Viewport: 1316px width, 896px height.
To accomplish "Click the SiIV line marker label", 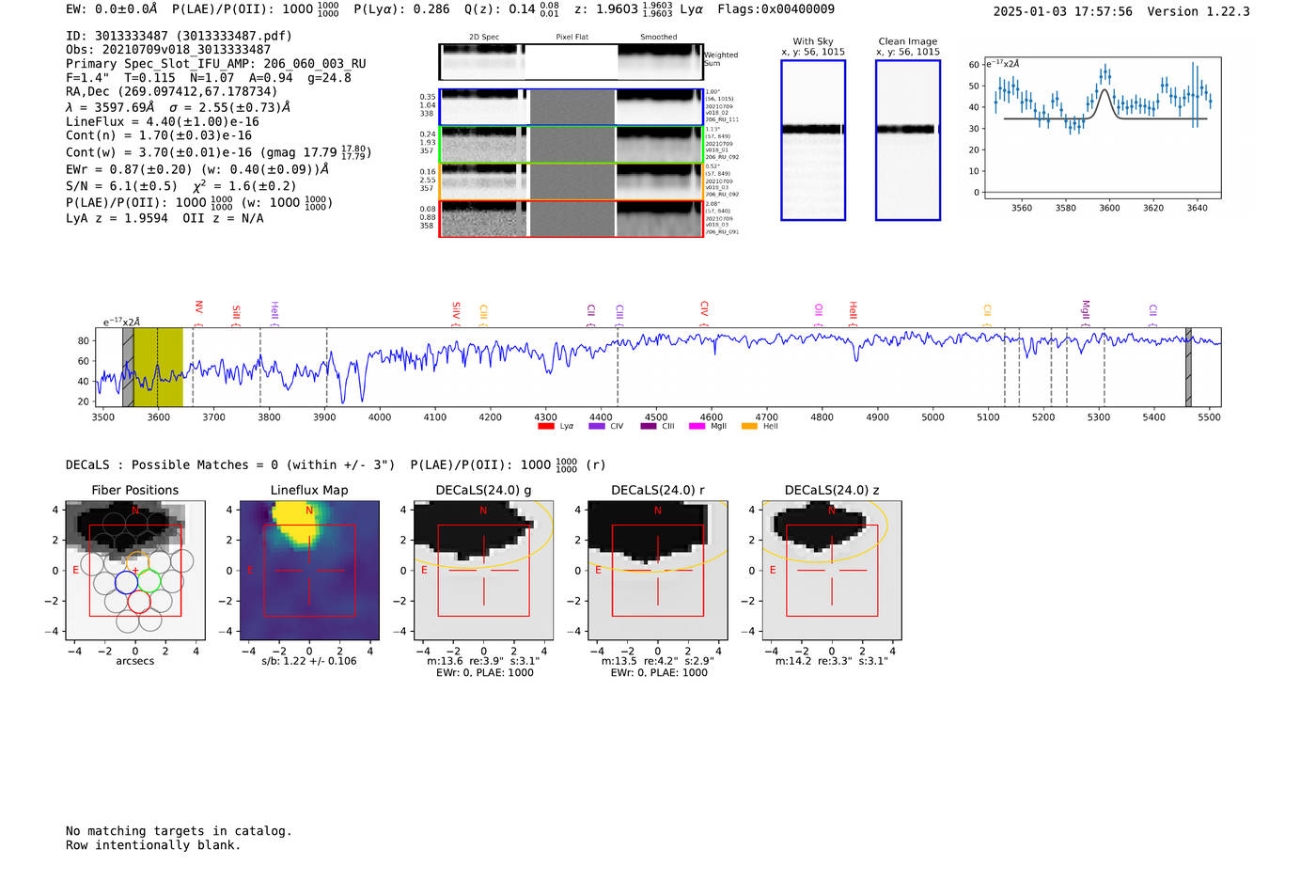I will click(456, 311).
